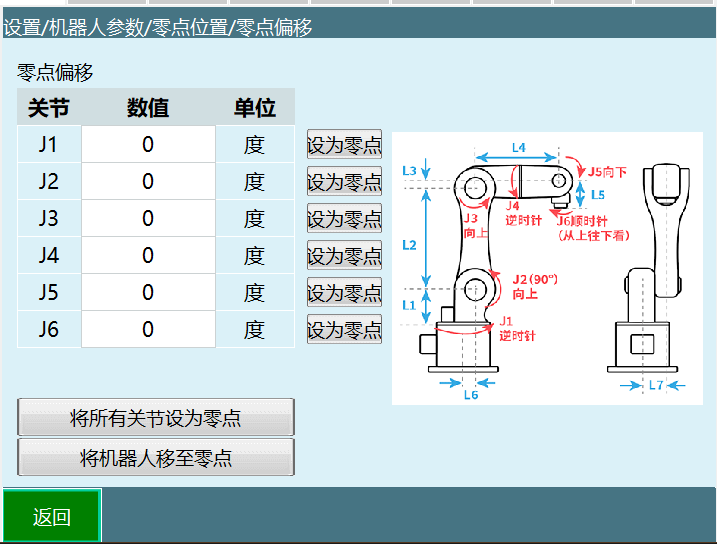Set J4 as zero with 设为零点
Image resolution: width=717 pixels, height=544 pixels.
[344, 255]
